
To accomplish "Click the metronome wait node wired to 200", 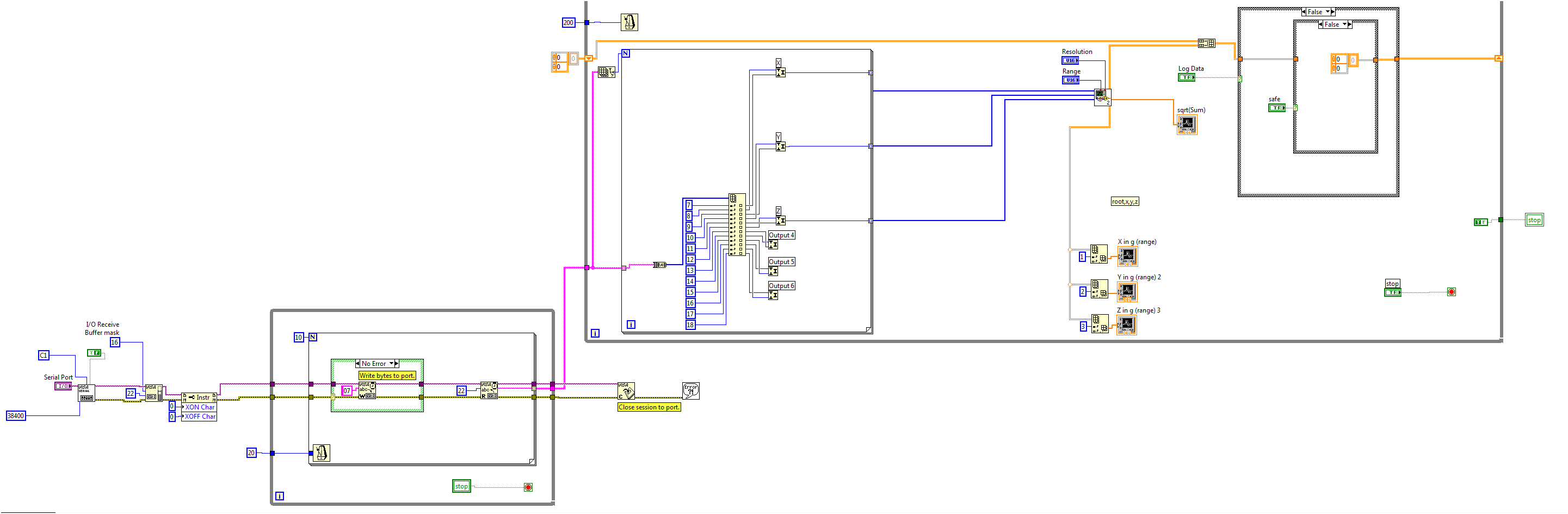I will pos(629,22).
